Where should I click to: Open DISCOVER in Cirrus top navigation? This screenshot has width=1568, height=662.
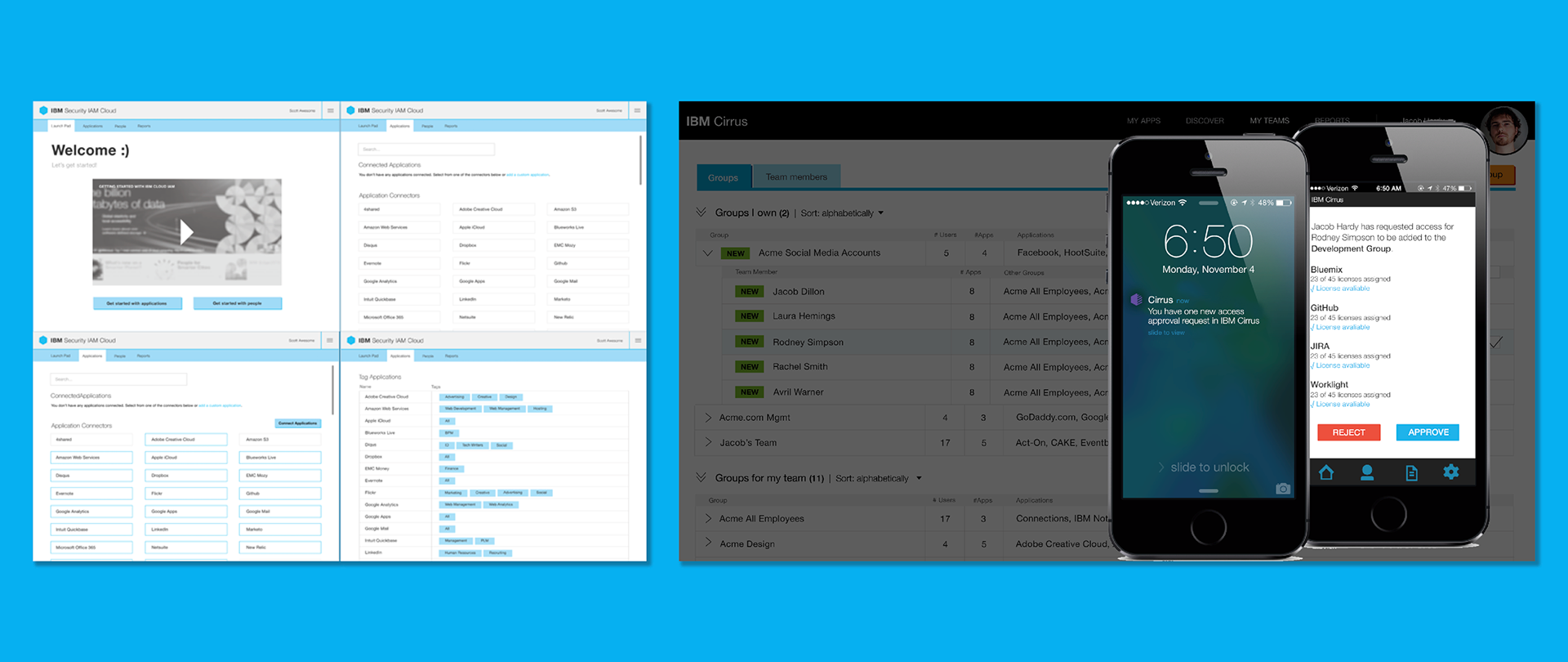(1205, 121)
